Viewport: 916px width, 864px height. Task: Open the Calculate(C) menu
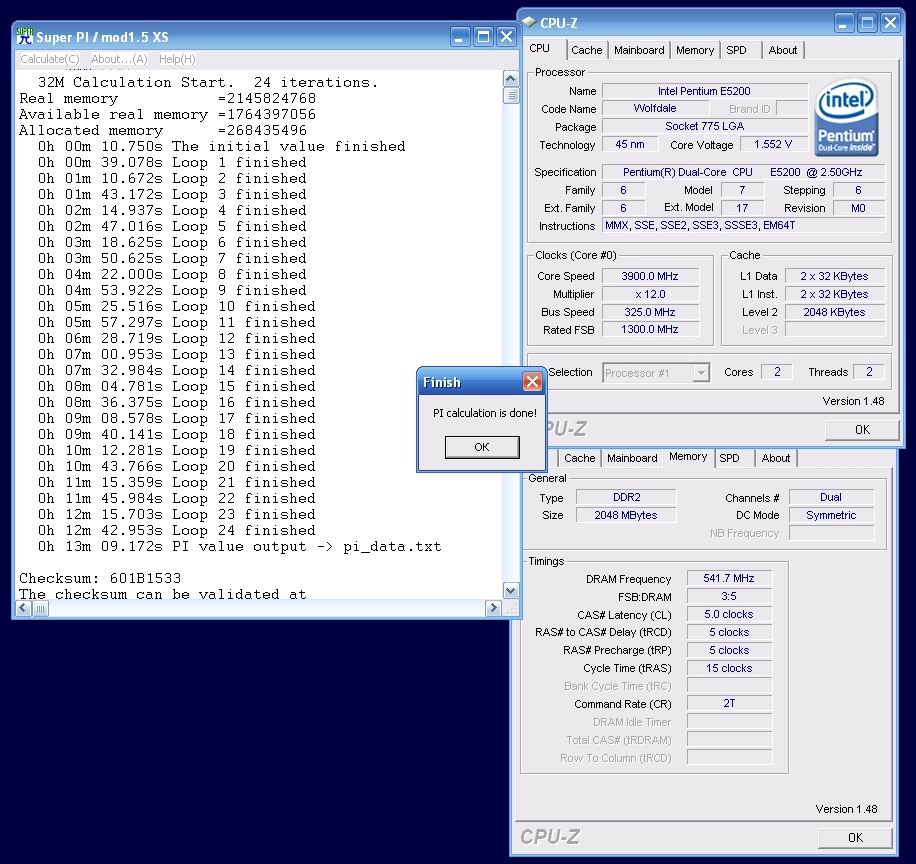(x=50, y=59)
